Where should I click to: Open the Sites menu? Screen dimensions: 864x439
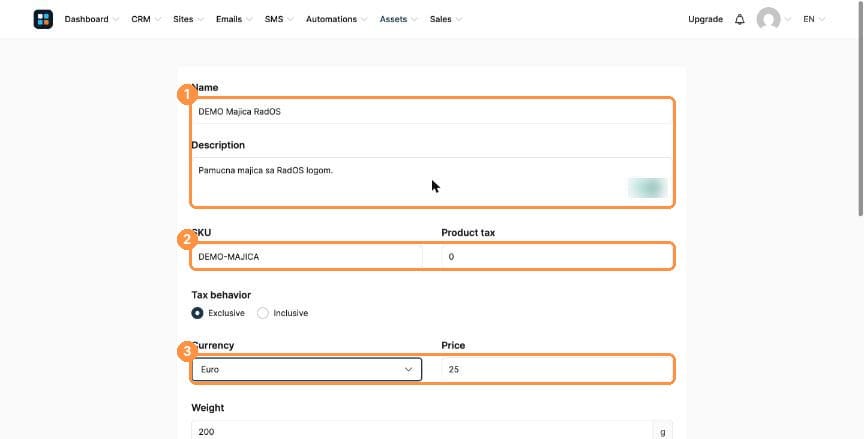pyautogui.click(x=188, y=19)
